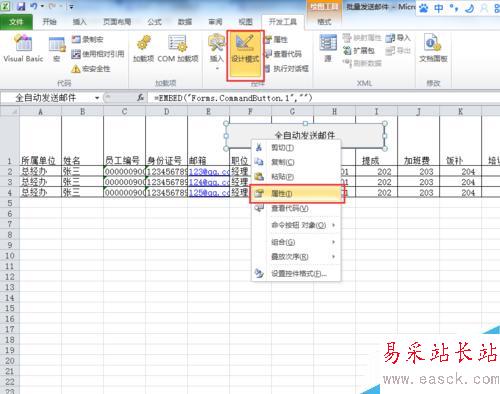Click Run Dialog in ribbon
Viewport: 500px width, 394px height.
287,69
